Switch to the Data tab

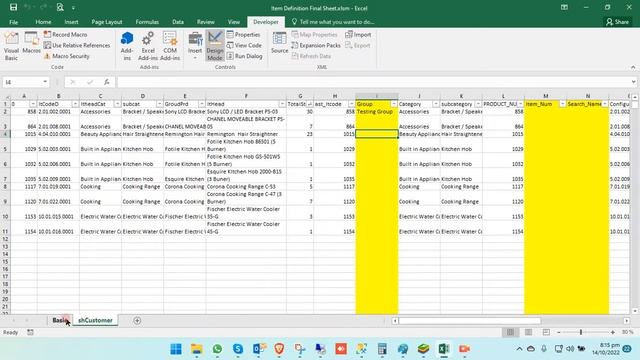point(178,22)
